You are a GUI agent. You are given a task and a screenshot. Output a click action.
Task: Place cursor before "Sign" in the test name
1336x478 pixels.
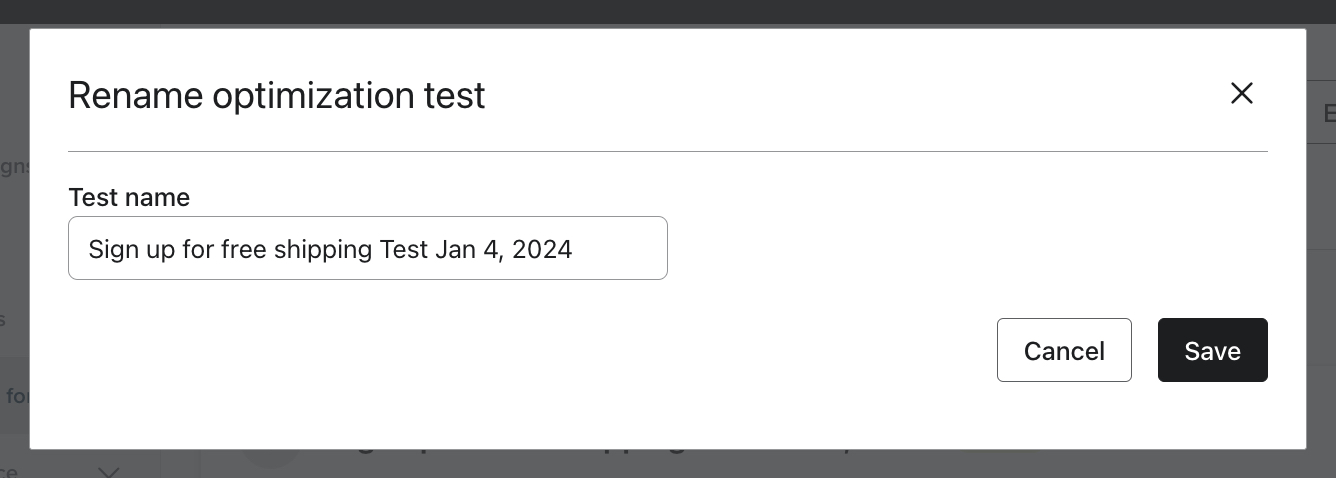pos(89,249)
